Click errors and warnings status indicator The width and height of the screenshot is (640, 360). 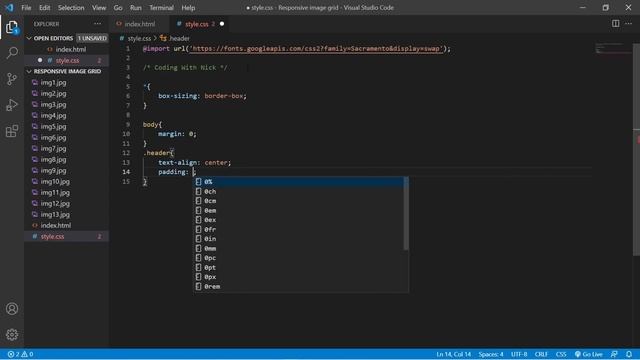coord(20,354)
